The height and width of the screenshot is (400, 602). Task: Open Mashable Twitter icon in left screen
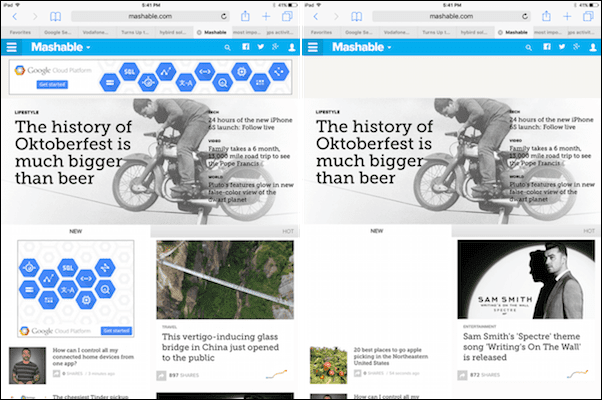point(261,46)
